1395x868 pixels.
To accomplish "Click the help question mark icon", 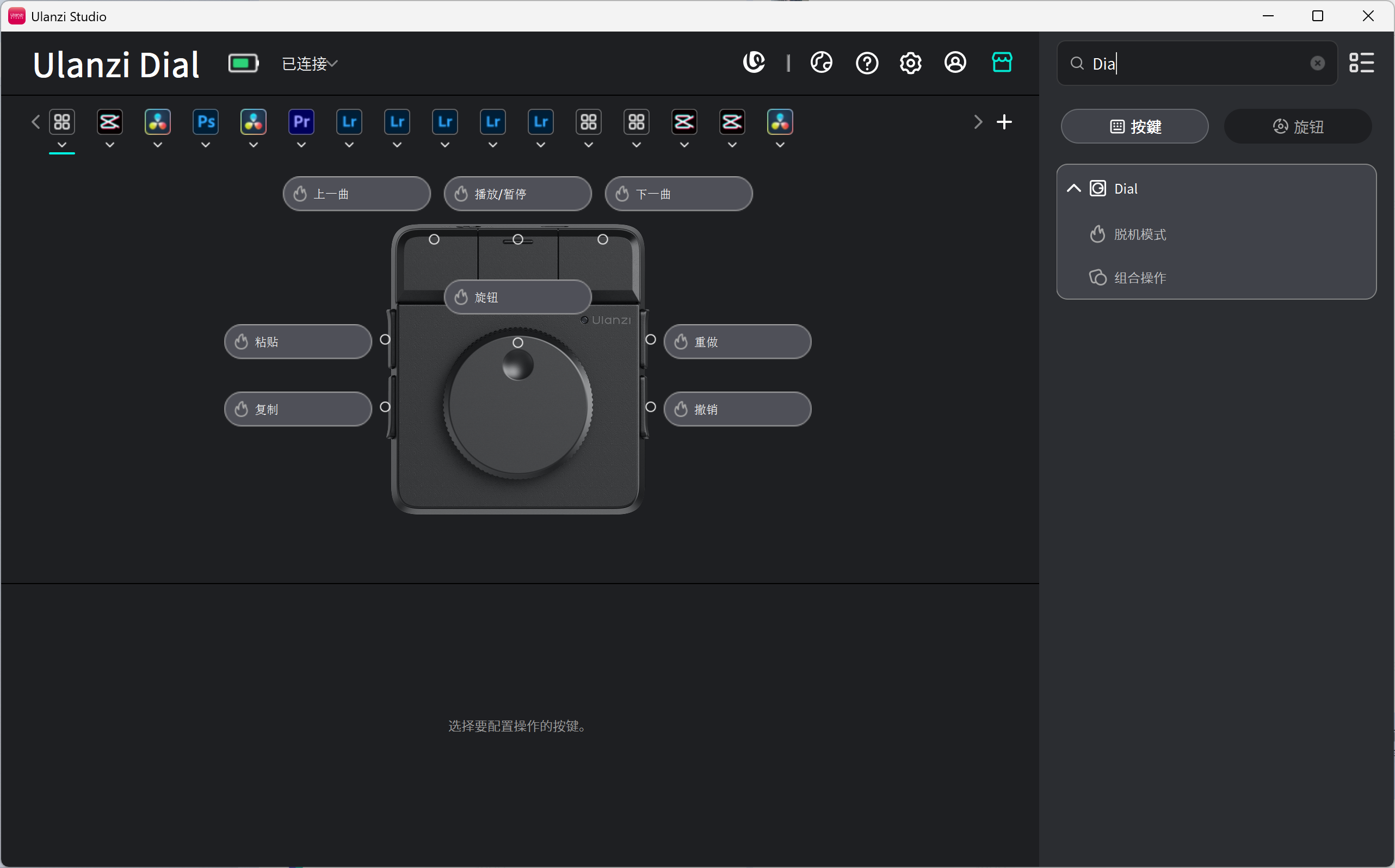I will tap(867, 63).
